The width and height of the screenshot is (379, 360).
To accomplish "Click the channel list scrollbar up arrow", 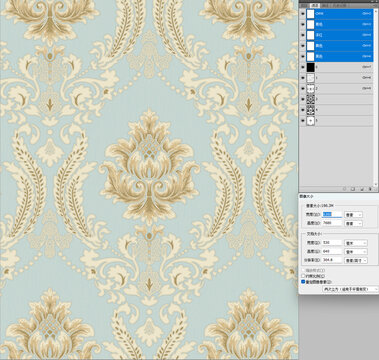I will 376,10.
